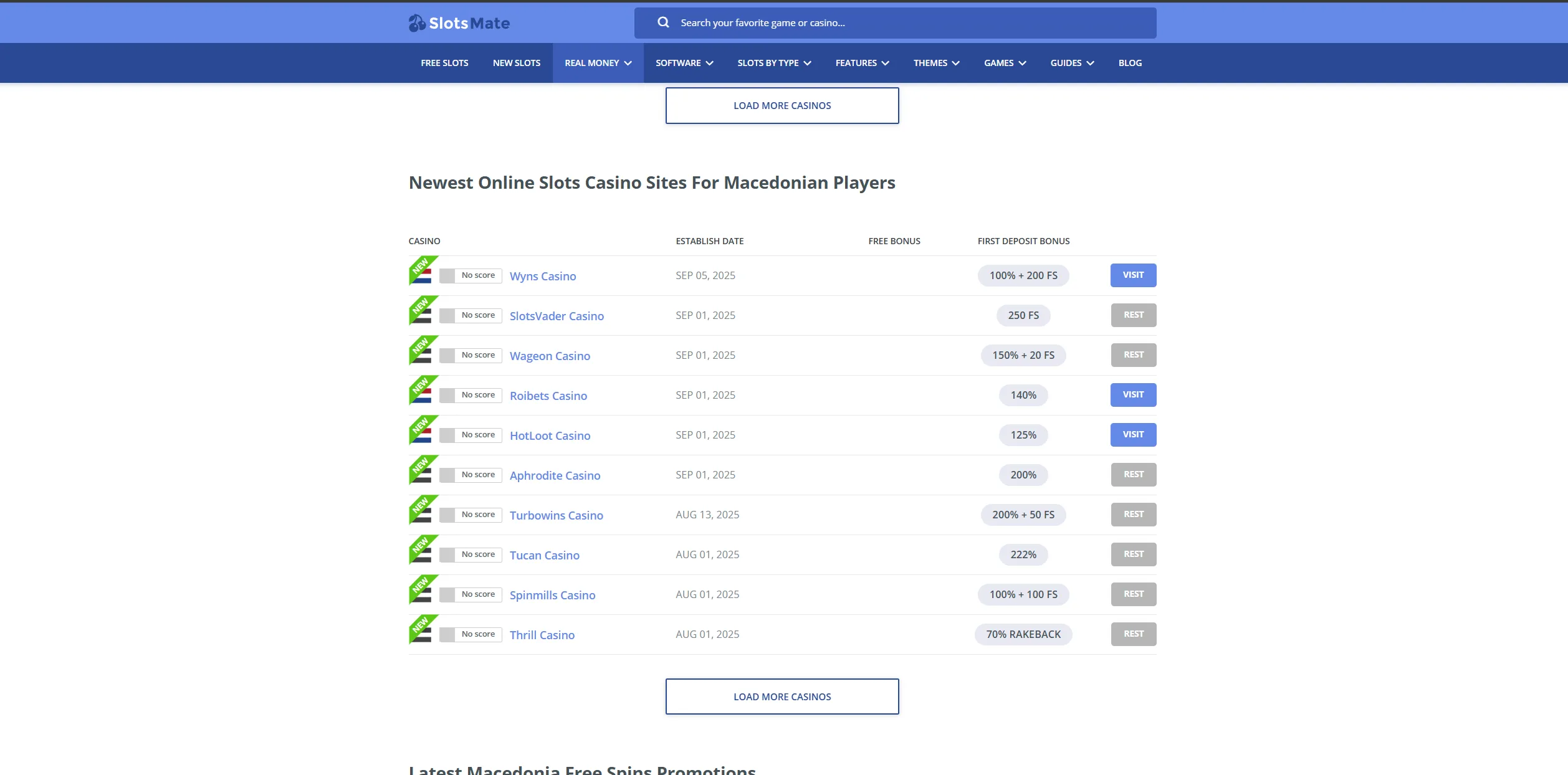Click the SEP 05, 2025 date cell
Viewport: 1568px width, 775px height.
pyautogui.click(x=705, y=275)
